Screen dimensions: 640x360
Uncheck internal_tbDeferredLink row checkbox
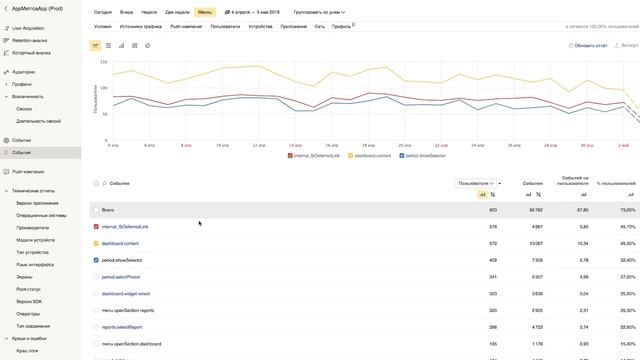(96, 227)
